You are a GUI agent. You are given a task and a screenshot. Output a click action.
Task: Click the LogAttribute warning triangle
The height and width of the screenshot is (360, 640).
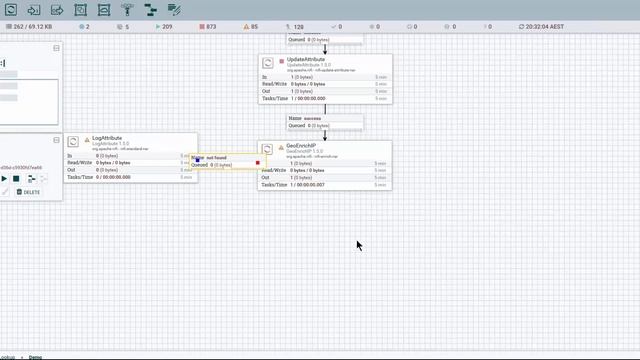pos(87,140)
